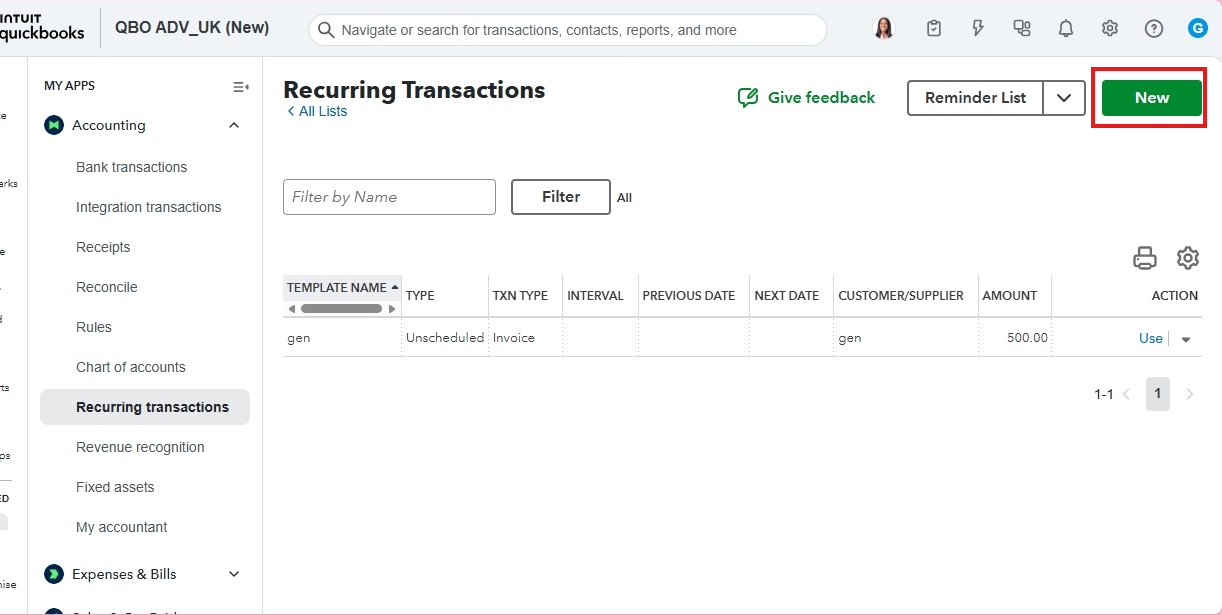Open Integration transactions

(x=149, y=207)
